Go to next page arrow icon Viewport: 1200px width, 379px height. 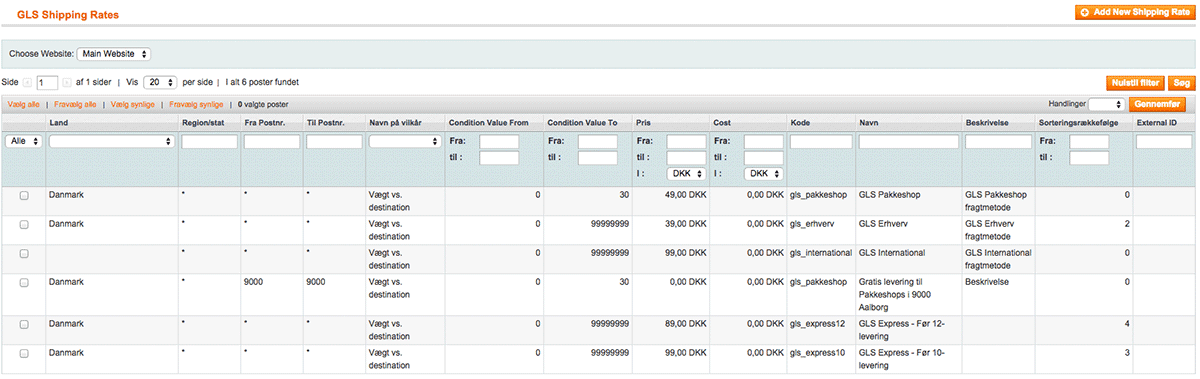[x=67, y=82]
